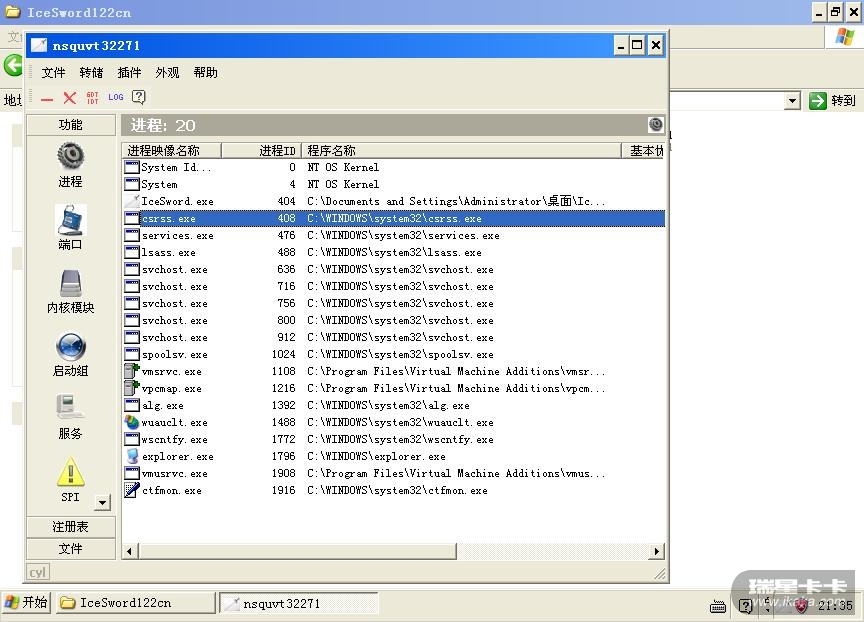This screenshot has width=864, height=622.
Task: Select the lsass.exe process row
Action: 393,253
